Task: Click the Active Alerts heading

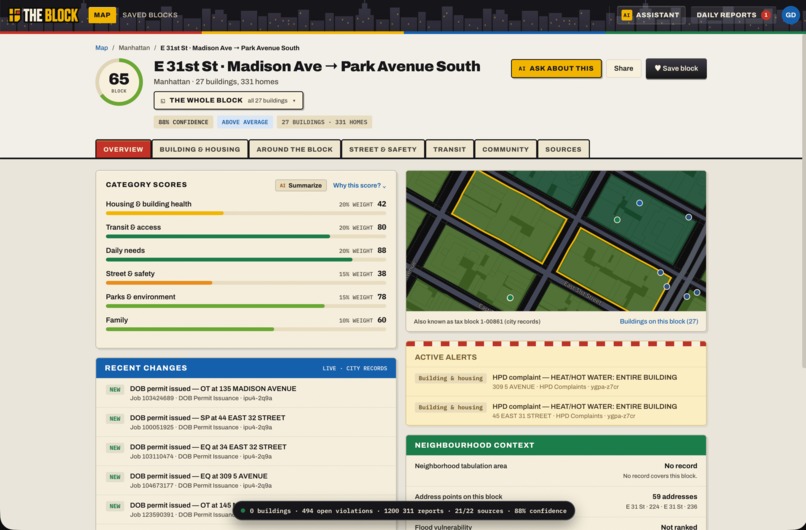Action: click(446, 357)
